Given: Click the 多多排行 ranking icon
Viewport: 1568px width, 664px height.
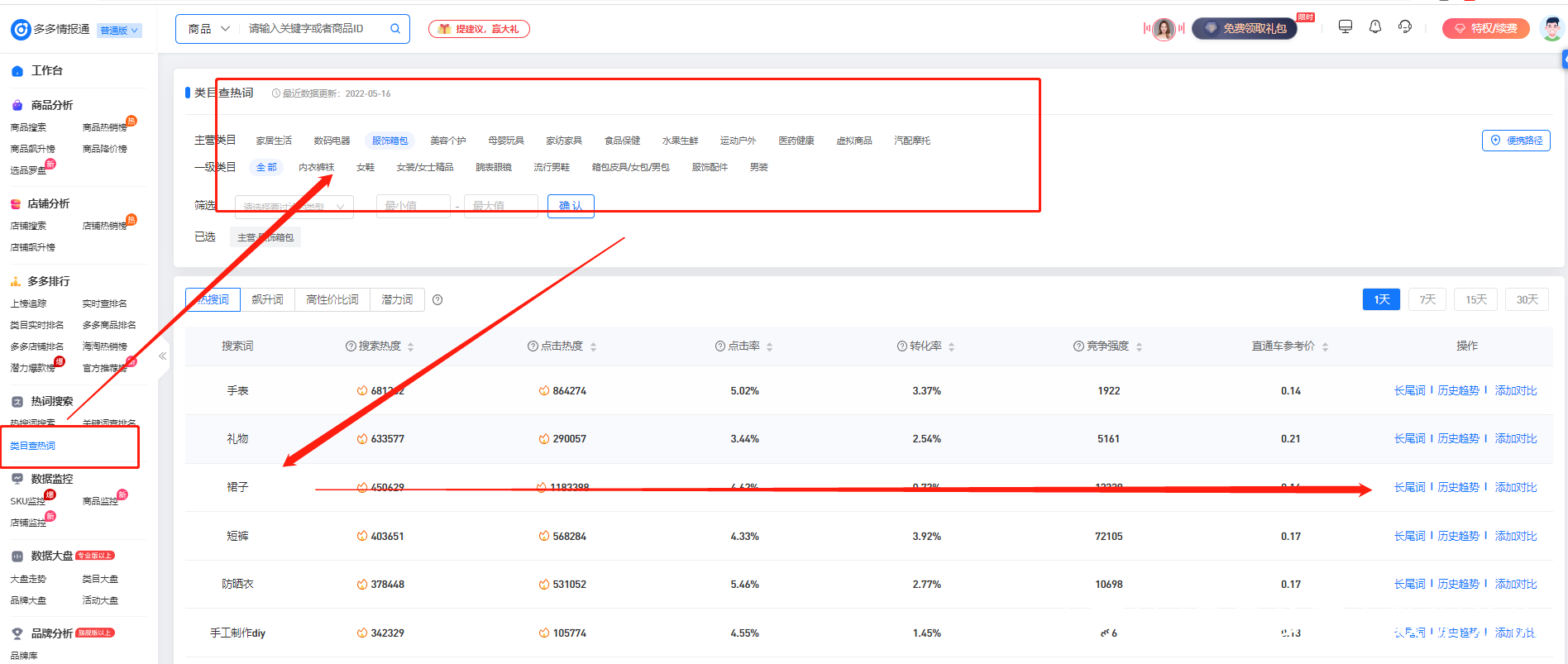Looking at the screenshot, I should click(x=16, y=282).
